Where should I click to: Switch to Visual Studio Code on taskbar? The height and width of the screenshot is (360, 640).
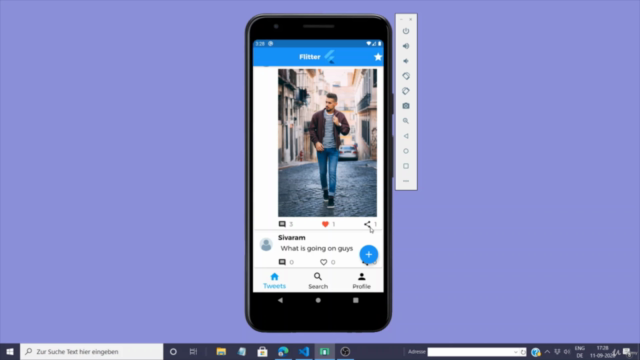pos(304,351)
